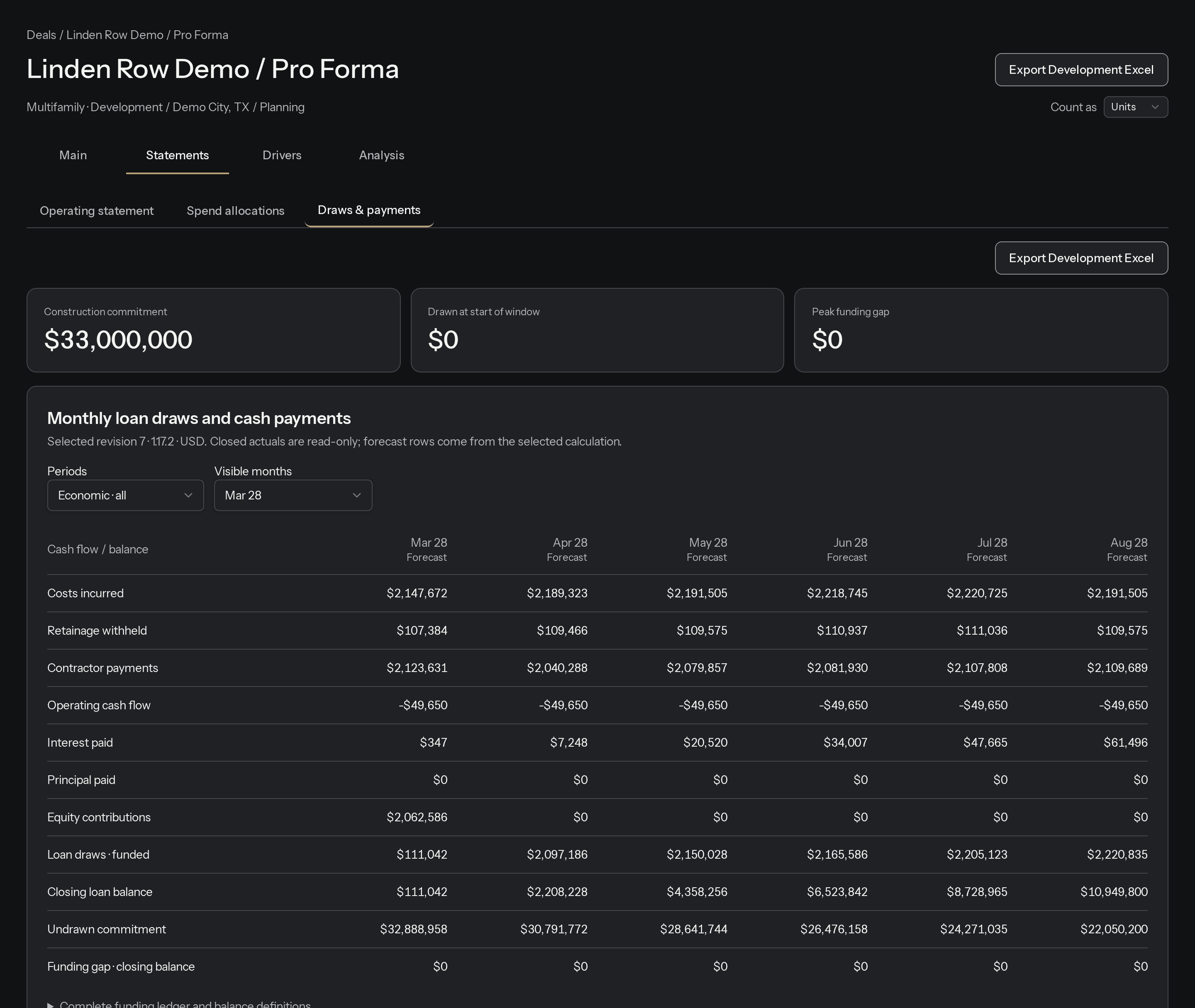This screenshot has width=1195, height=1008.
Task: Click the Equity contributions row label
Action: click(x=99, y=817)
